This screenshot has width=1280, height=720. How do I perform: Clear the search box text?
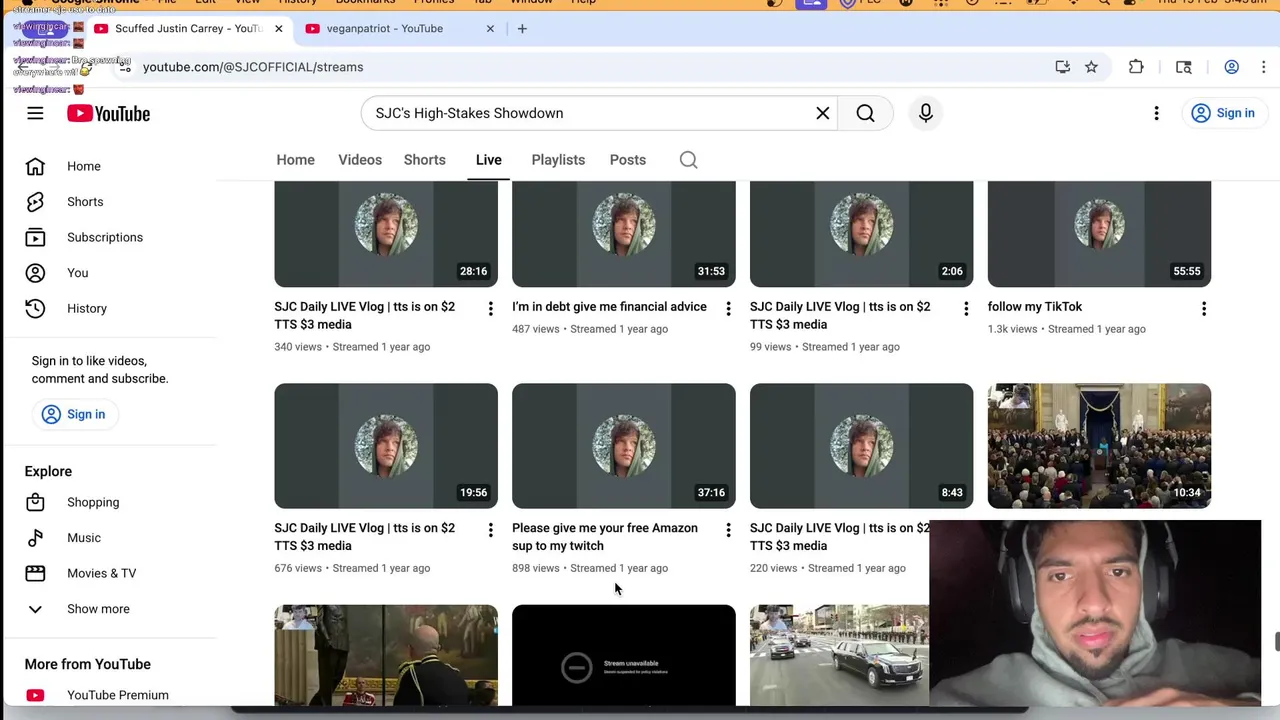pos(823,113)
